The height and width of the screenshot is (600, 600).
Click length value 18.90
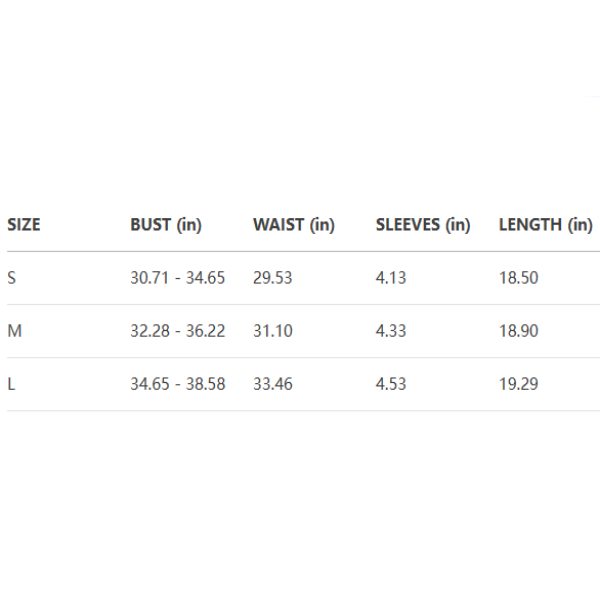click(x=518, y=331)
